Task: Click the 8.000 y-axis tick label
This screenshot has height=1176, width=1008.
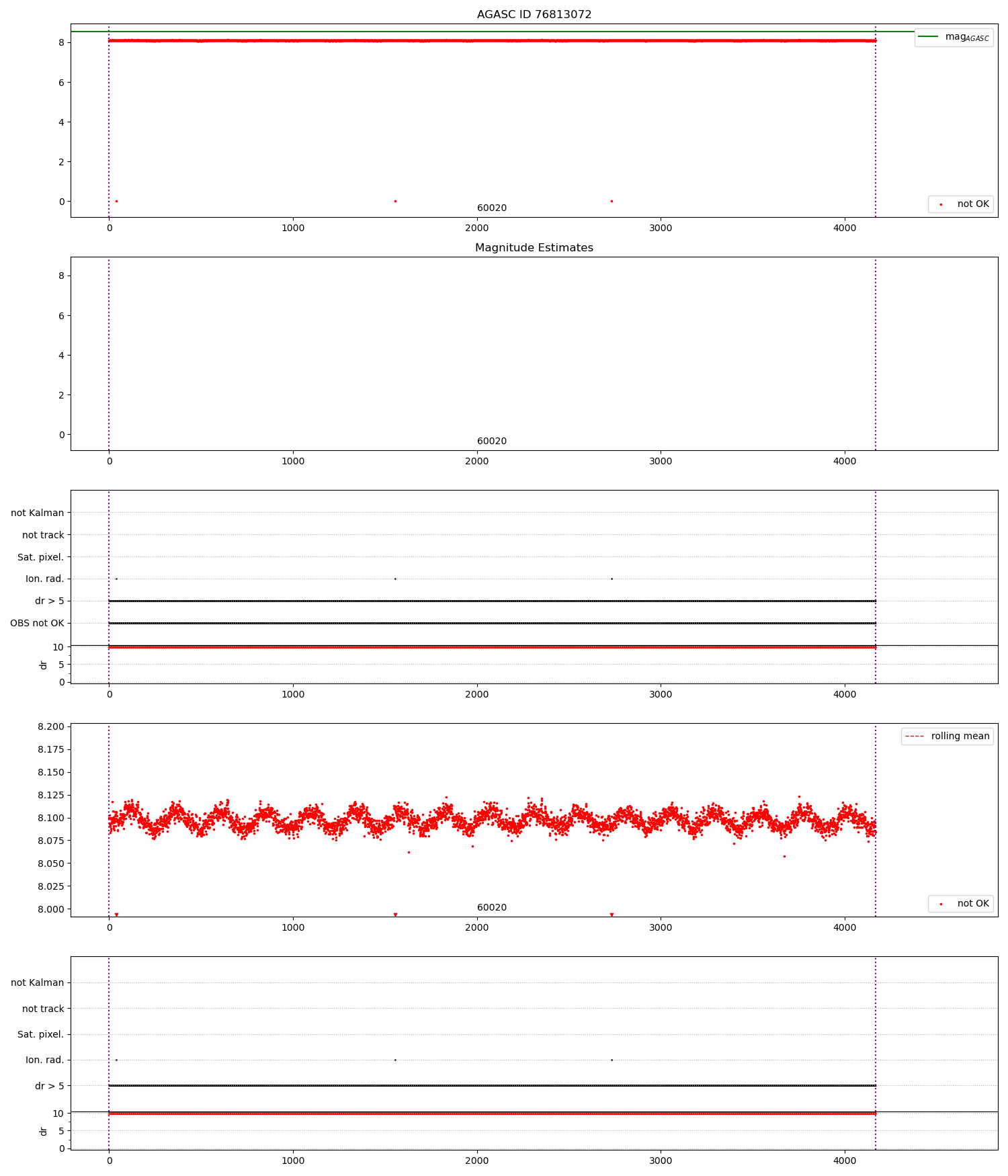Action: 51,909
